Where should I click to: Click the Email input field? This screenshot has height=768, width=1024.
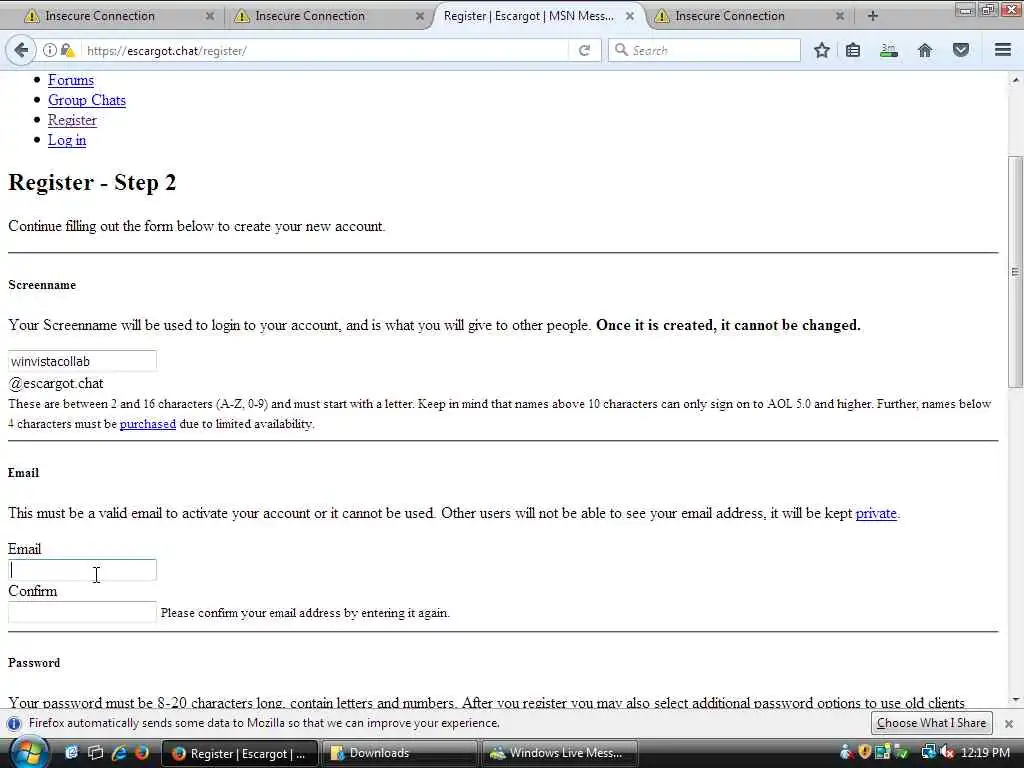pos(82,570)
